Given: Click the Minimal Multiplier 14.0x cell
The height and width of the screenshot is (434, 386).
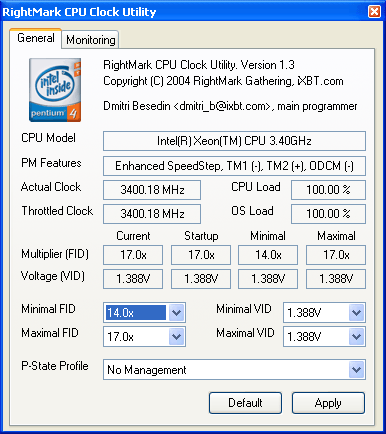Looking at the screenshot, I should pyautogui.click(x=268, y=255).
